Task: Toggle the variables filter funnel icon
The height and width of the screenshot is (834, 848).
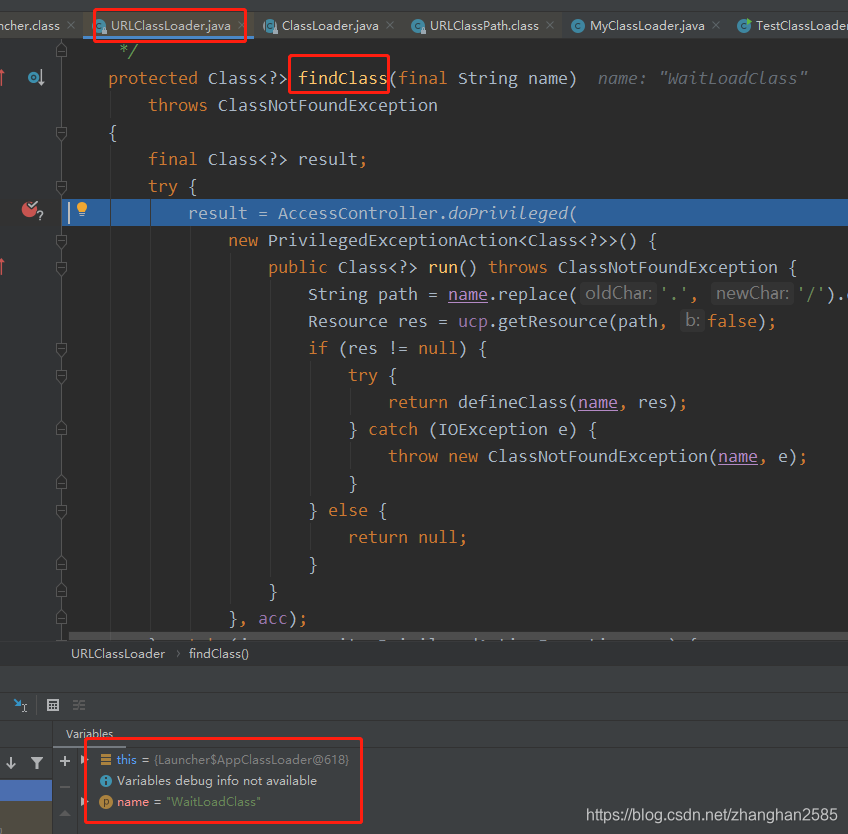Action: (37, 762)
